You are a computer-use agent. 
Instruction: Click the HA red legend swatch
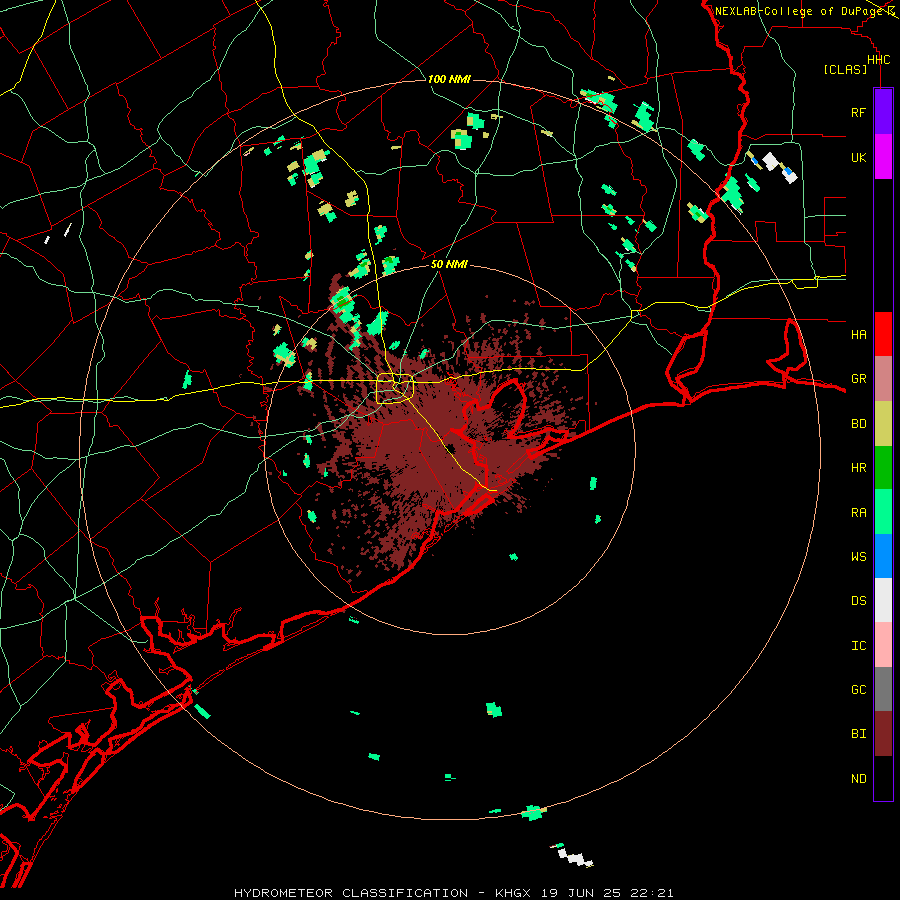coord(883,334)
